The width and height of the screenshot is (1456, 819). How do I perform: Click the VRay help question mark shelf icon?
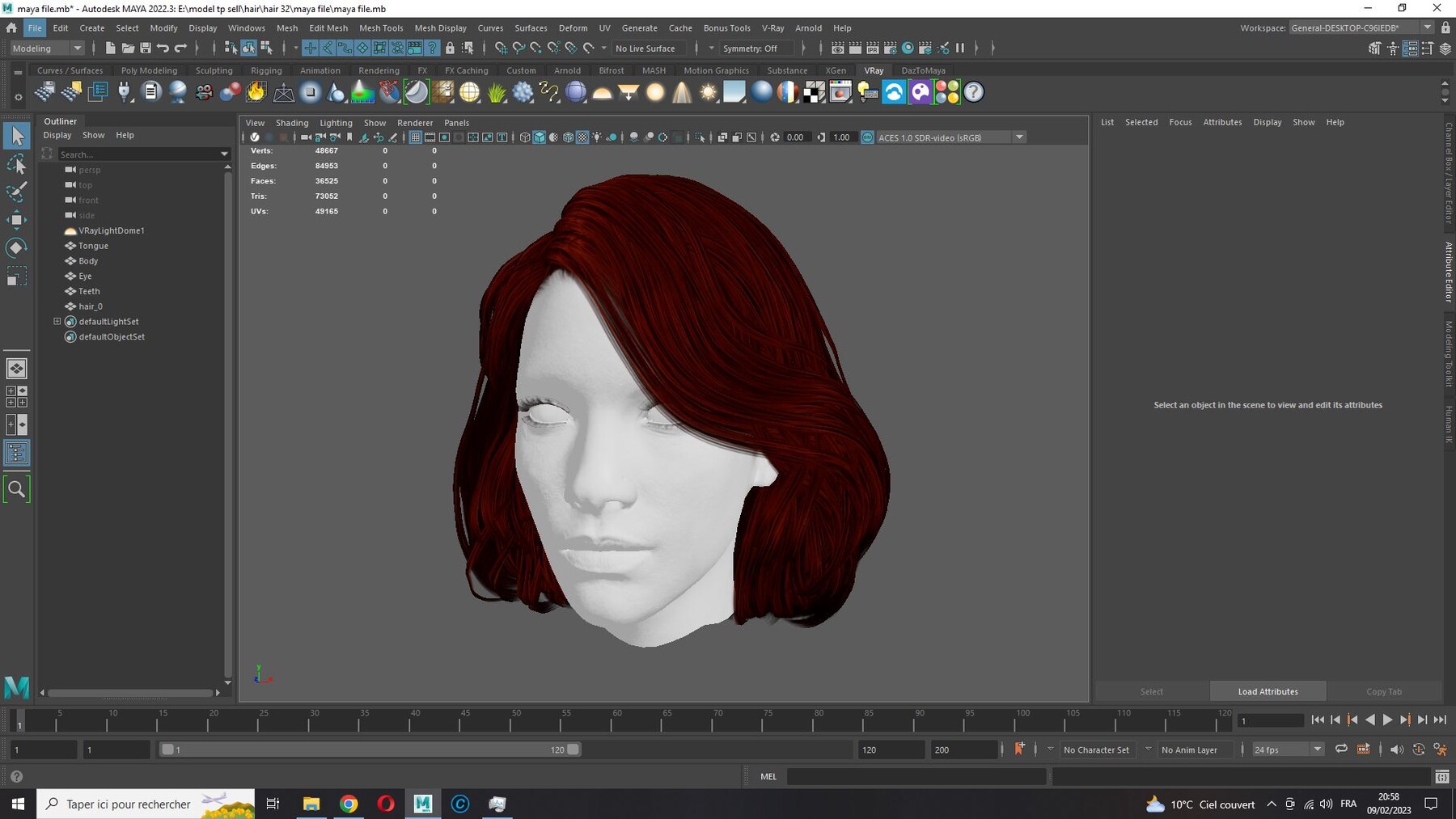tap(974, 92)
